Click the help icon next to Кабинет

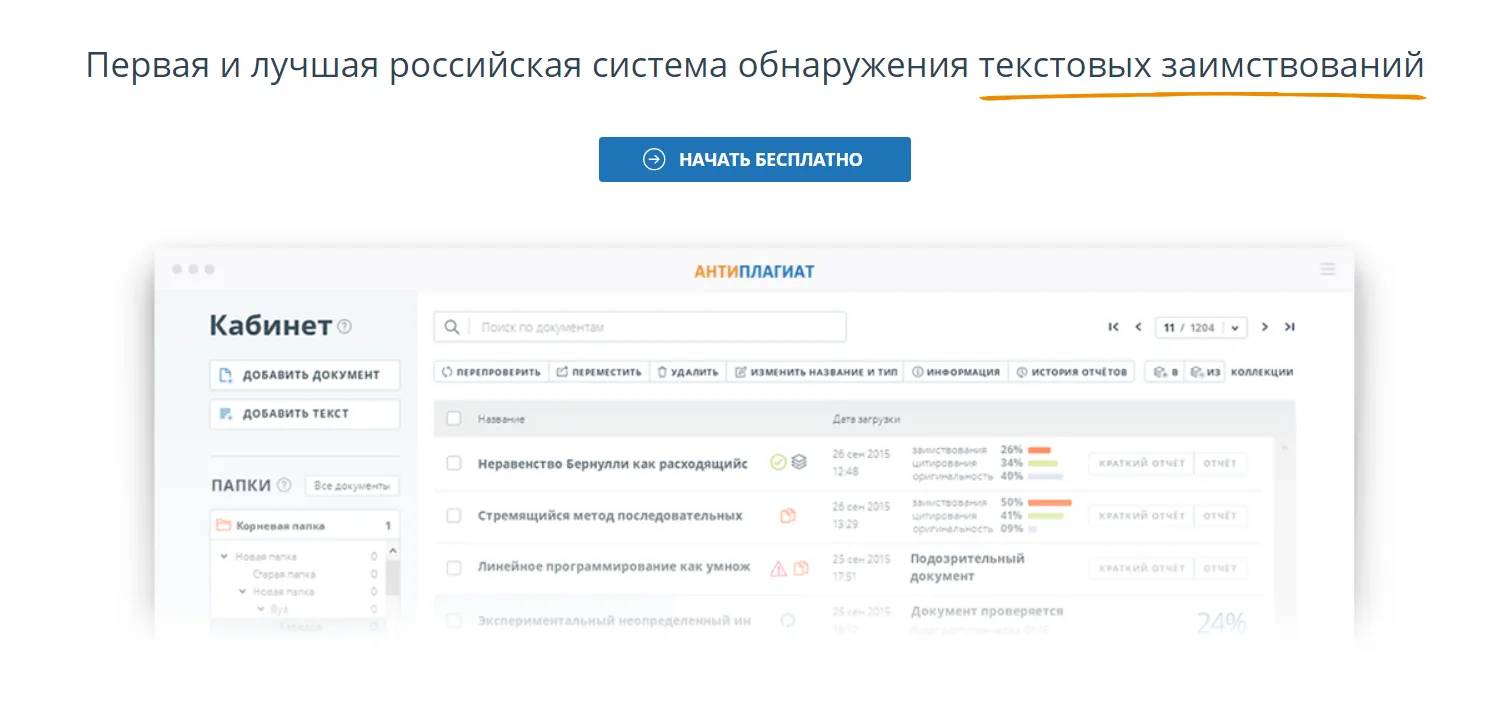tap(344, 326)
